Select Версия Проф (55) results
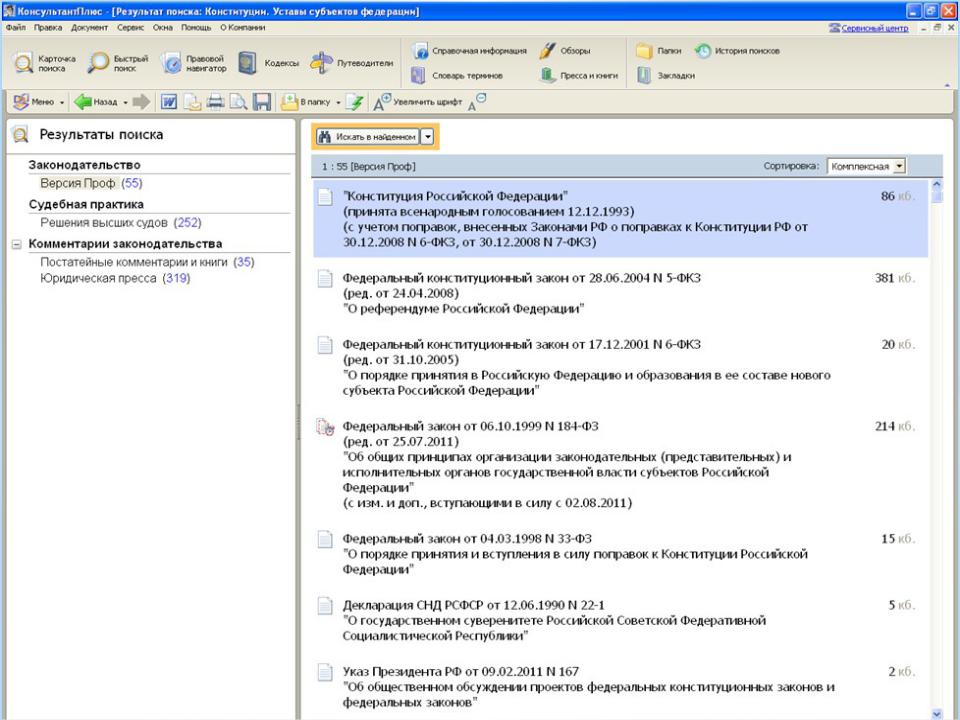Viewport: 960px width, 720px height. [91, 183]
